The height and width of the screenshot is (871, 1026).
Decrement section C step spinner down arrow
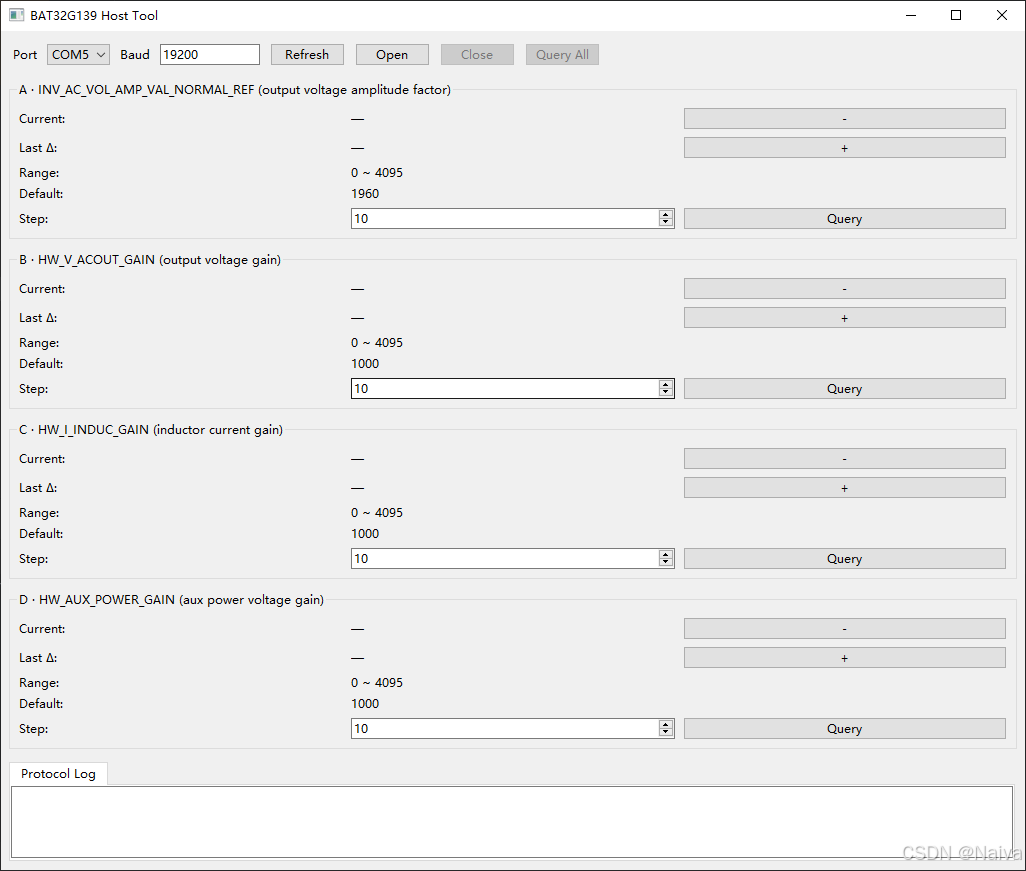[x=666, y=563]
